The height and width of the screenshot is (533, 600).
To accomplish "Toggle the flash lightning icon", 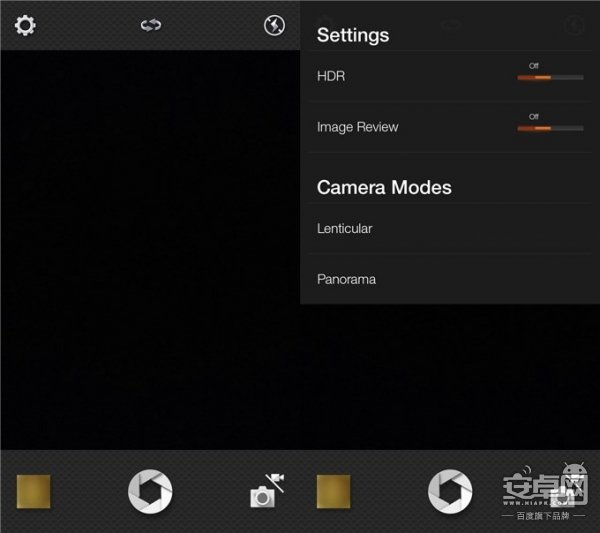I will (274, 25).
